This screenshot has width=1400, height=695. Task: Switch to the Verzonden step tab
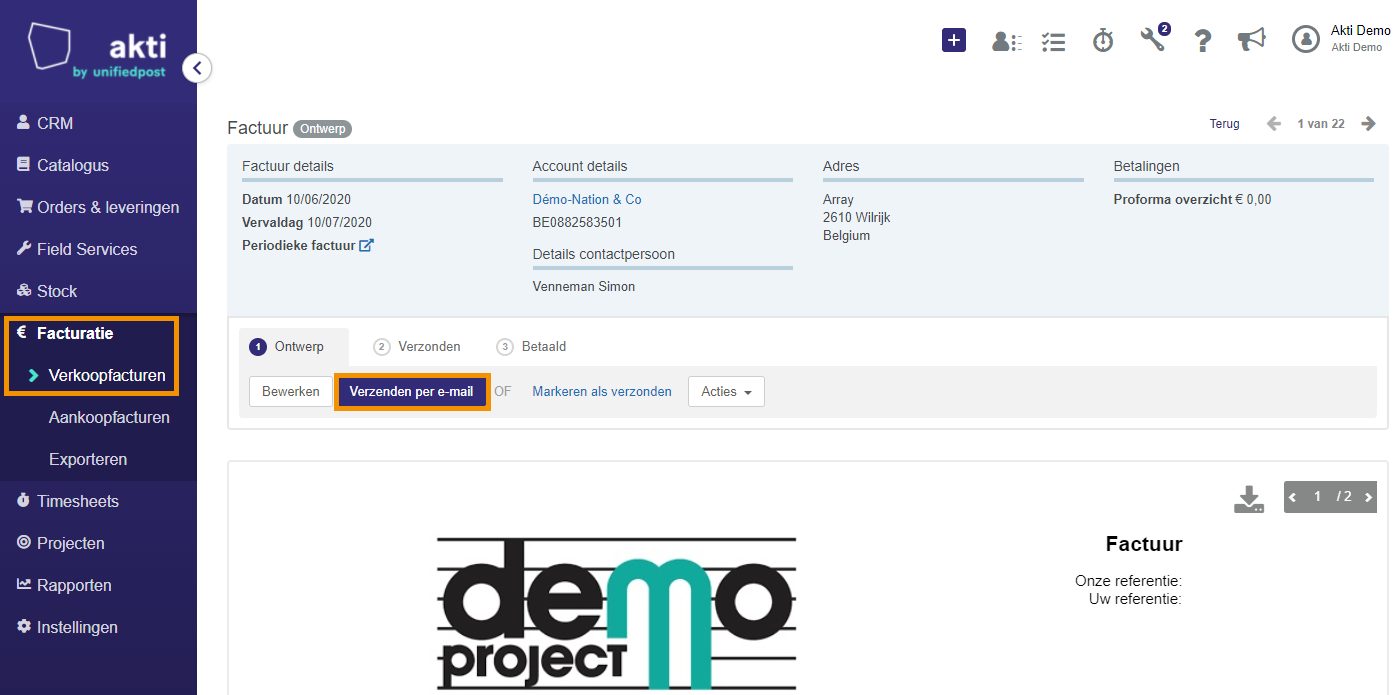pos(417,347)
